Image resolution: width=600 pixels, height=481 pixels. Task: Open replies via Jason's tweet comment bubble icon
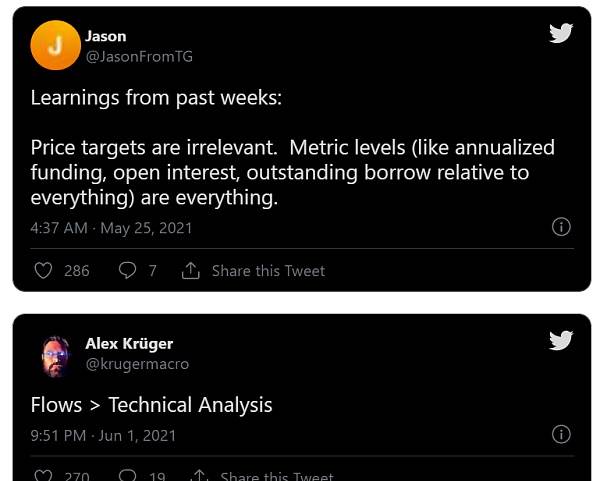coord(127,270)
